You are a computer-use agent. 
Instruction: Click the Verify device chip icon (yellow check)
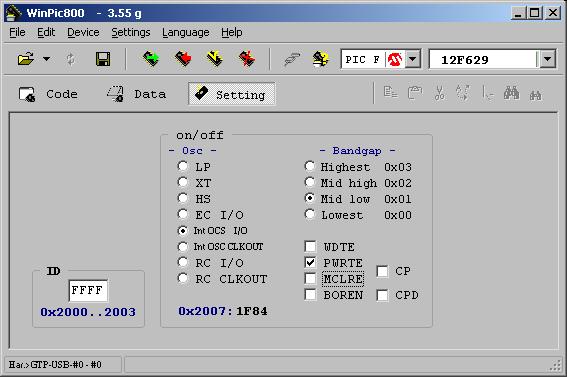(x=215, y=59)
